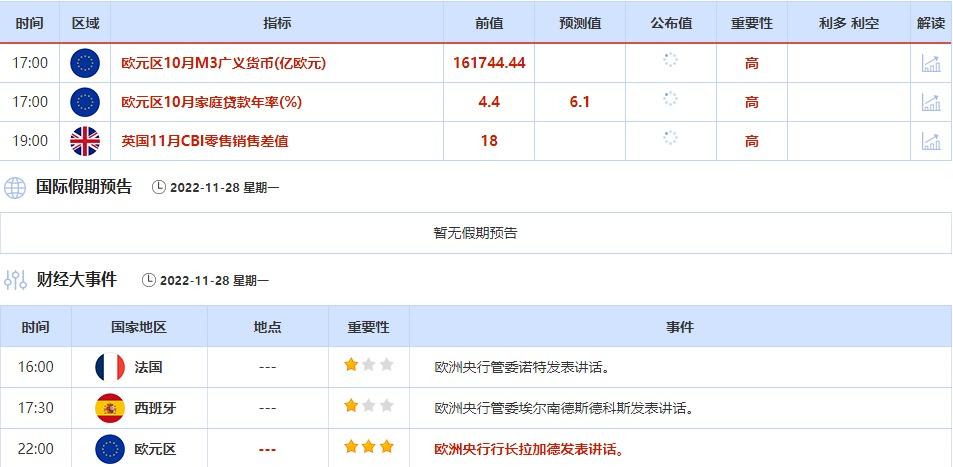Open chart analysis icon for UK CBI row

(x=930, y=141)
